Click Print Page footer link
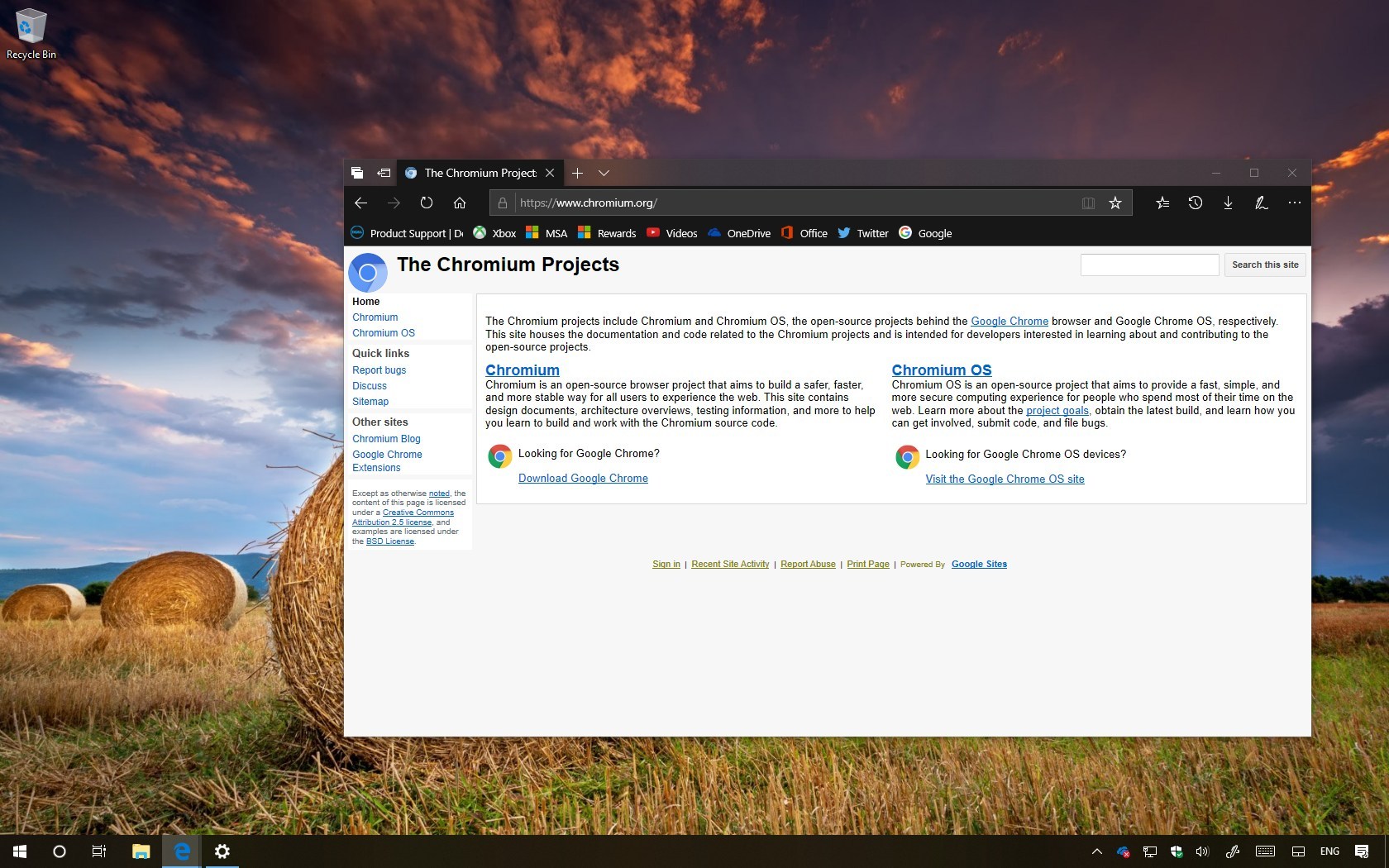Image resolution: width=1389 pixels, height=868 pixels. tap(868, 565)
